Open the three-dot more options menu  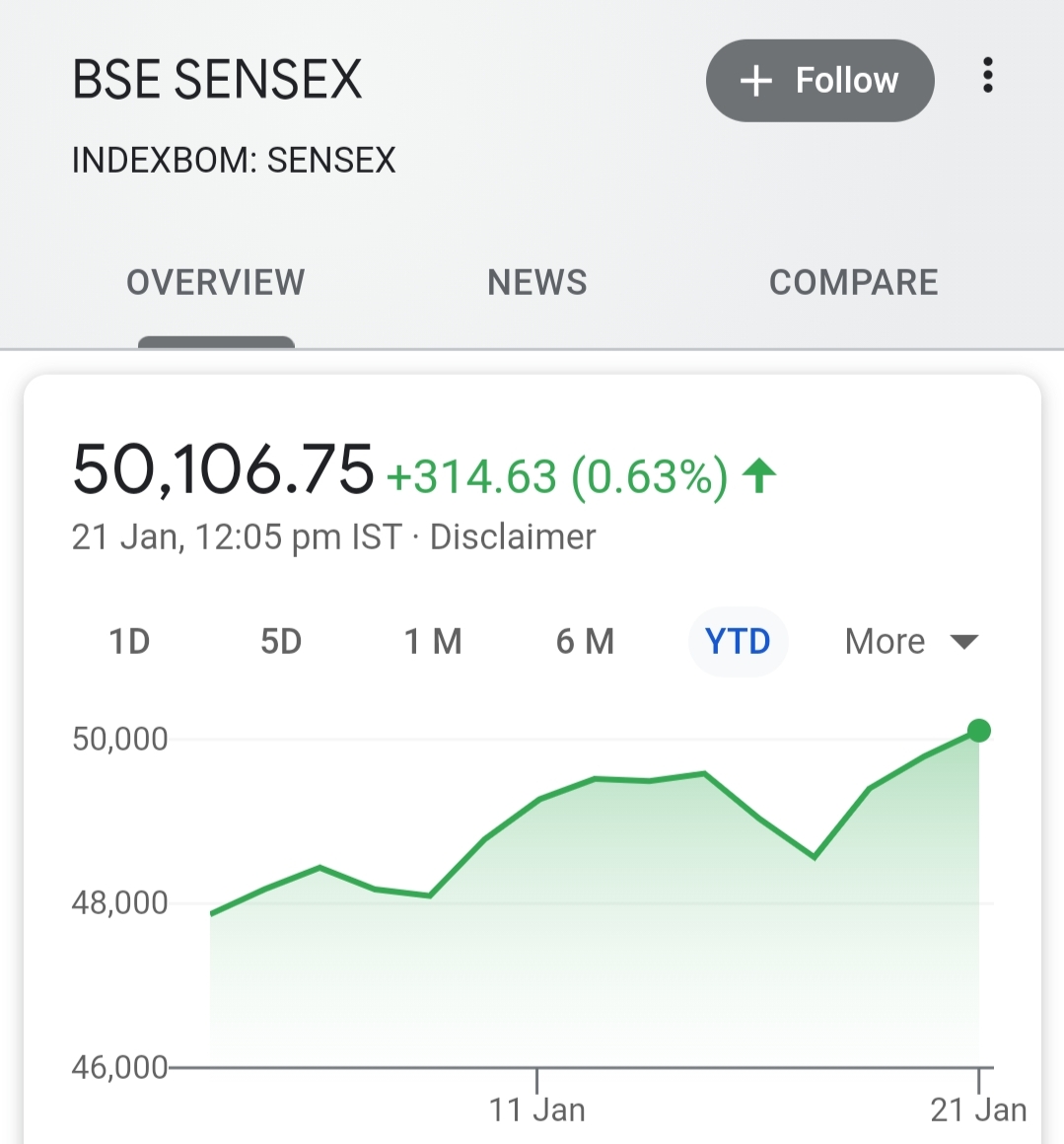click(x=987, y=76)
